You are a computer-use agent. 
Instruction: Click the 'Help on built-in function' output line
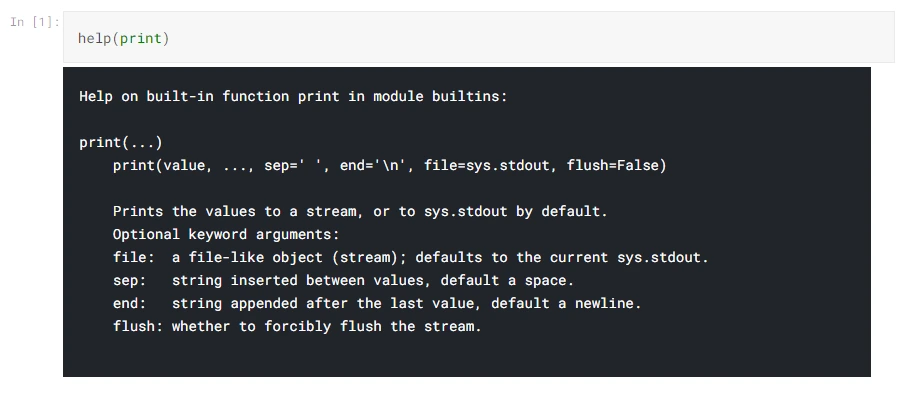point(293,96)
